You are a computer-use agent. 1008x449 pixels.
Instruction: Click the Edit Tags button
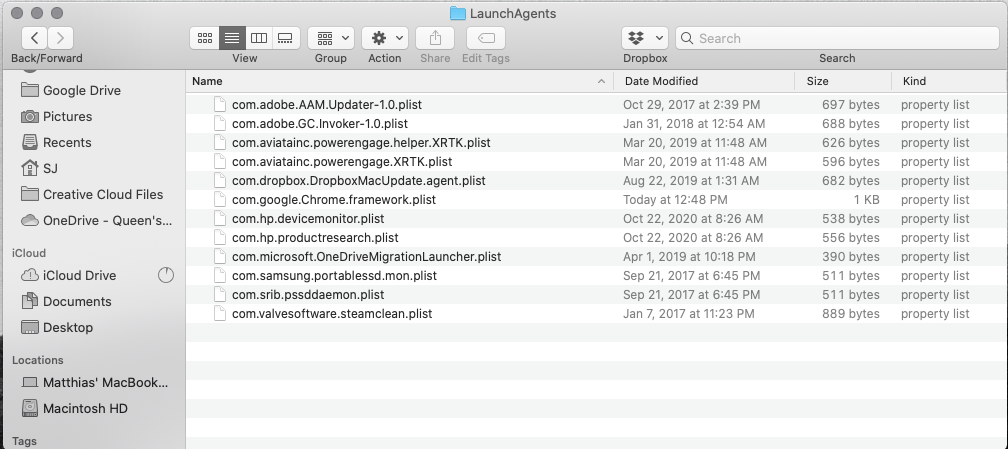(486, 38)
